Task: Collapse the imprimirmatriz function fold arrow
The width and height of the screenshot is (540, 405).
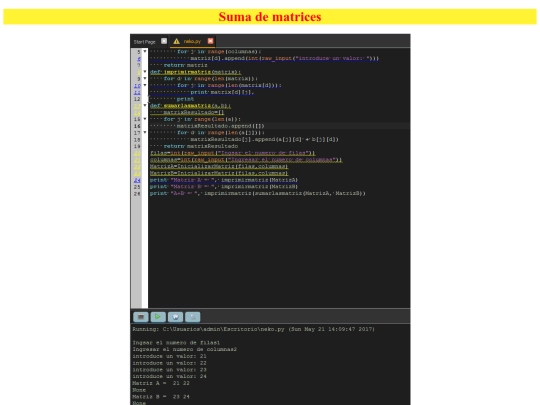Action: 145,72
